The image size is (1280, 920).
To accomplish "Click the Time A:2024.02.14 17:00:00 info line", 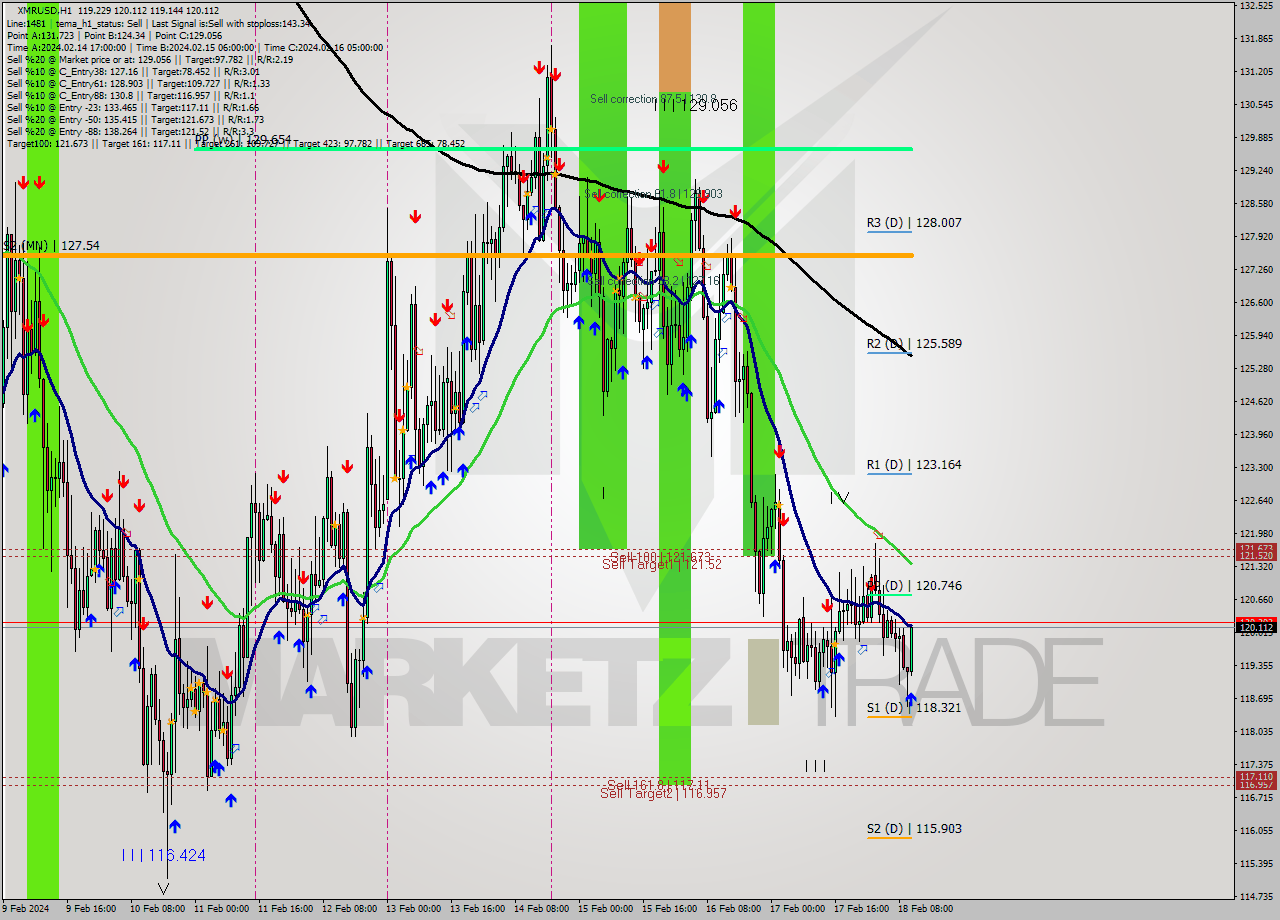I will point(195,47).
